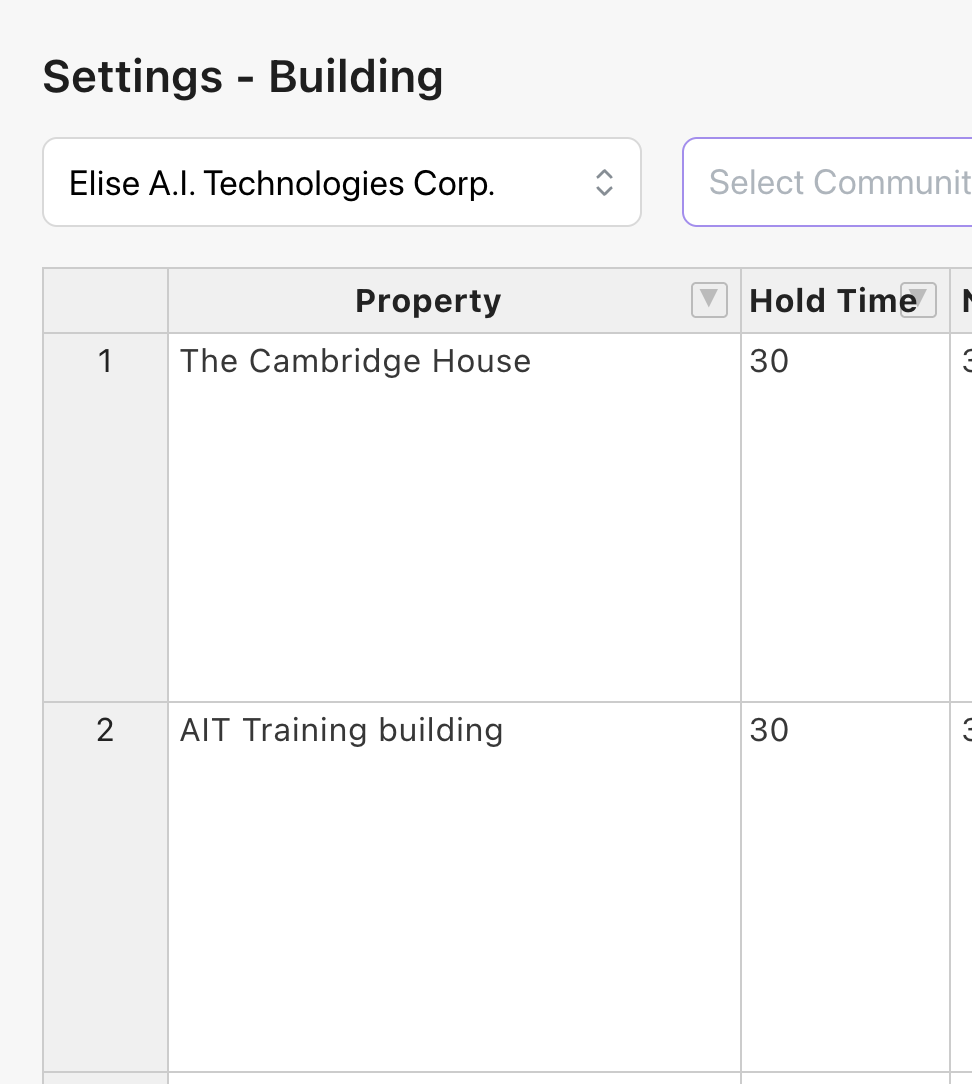Screen dimensions: 972x1084
Task: Select the AIT Training building cell
Action: point(454,886)
